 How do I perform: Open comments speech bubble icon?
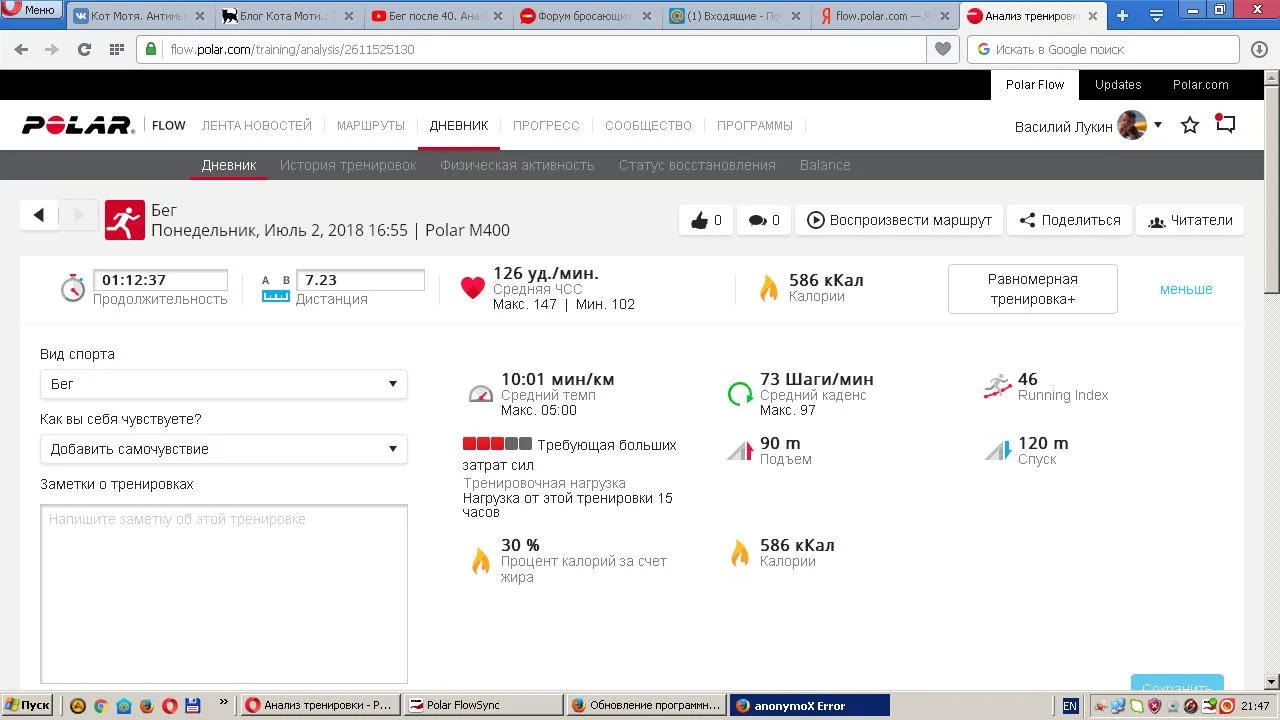(x=764, y=221)
